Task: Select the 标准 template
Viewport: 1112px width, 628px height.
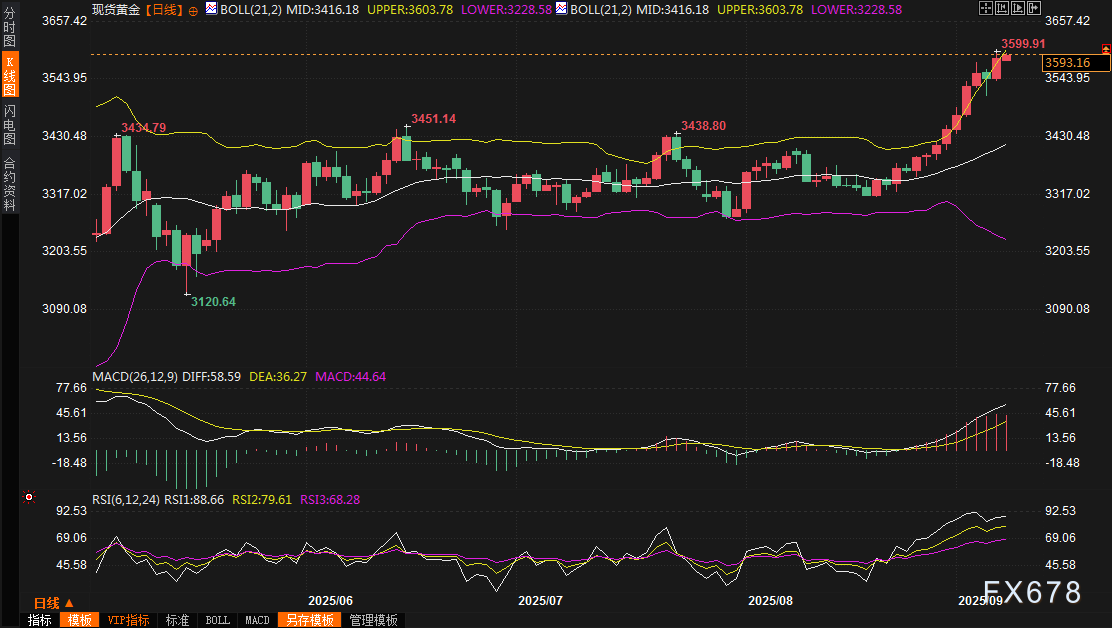Action: pos(177,620)
